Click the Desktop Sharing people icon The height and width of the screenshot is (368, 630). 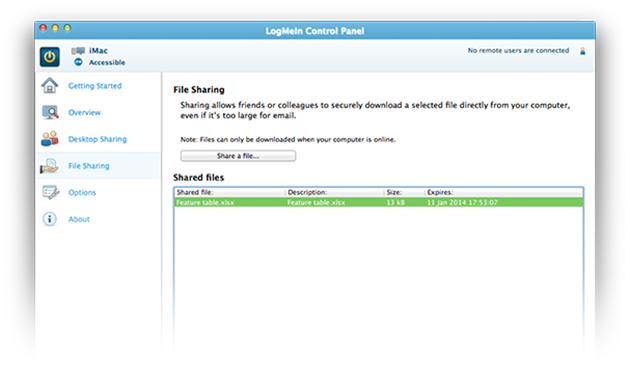point(50,139)
